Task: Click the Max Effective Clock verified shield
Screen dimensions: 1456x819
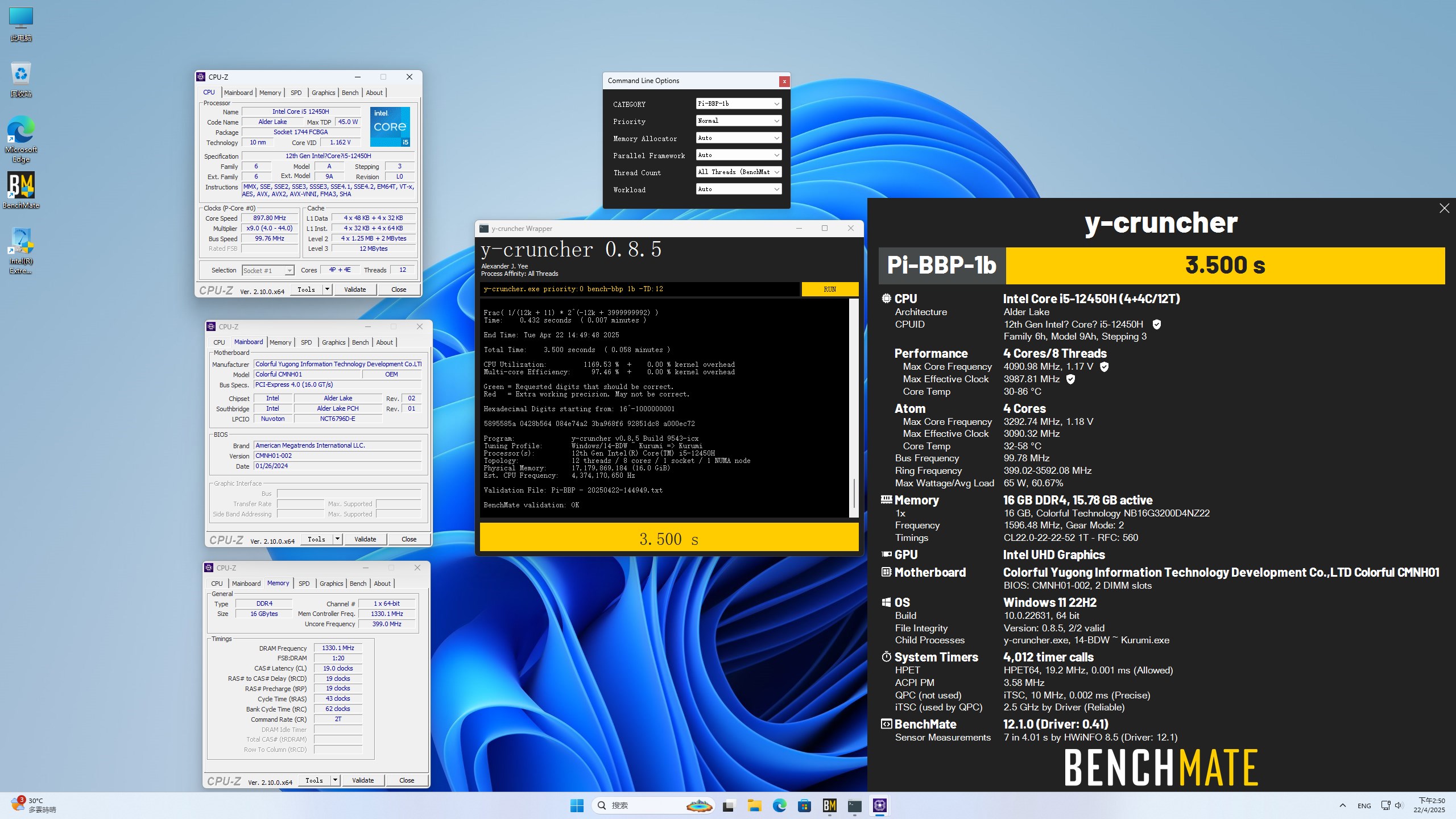Action: [x=1070, y=379]
